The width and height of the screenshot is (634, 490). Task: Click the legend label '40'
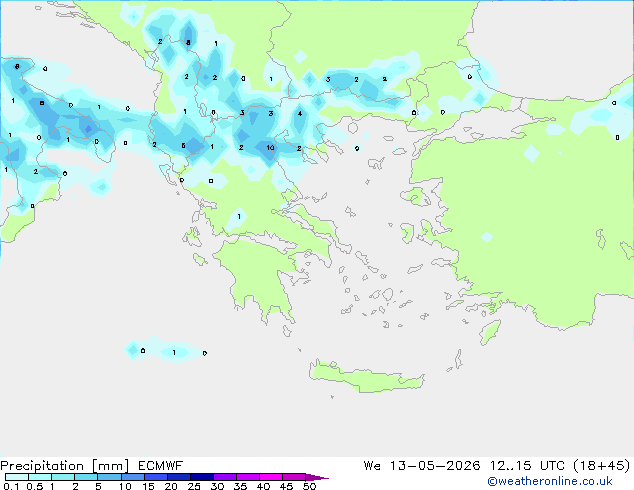[x=263, y=486]
